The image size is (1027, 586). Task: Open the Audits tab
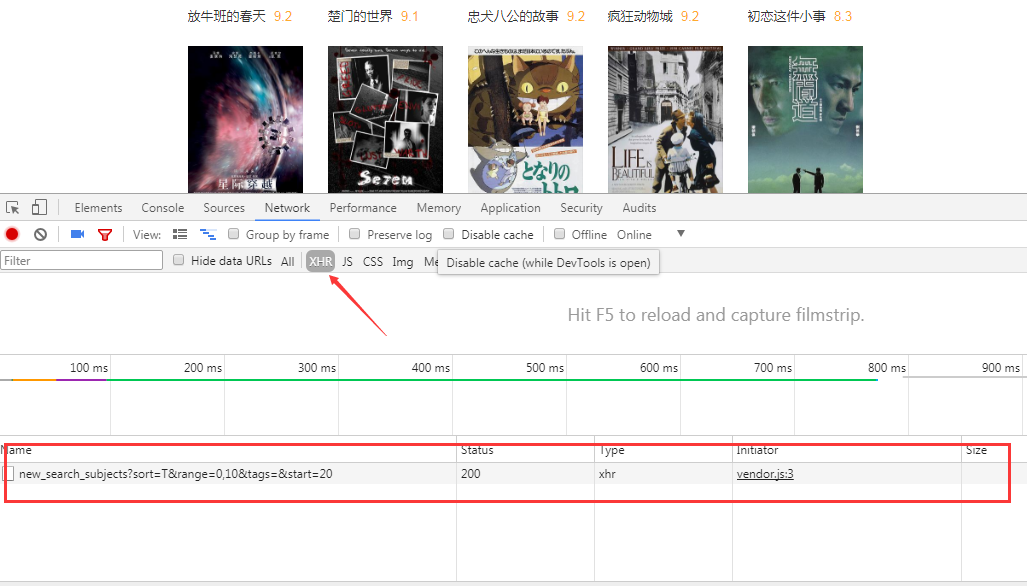tap(639, 208)
